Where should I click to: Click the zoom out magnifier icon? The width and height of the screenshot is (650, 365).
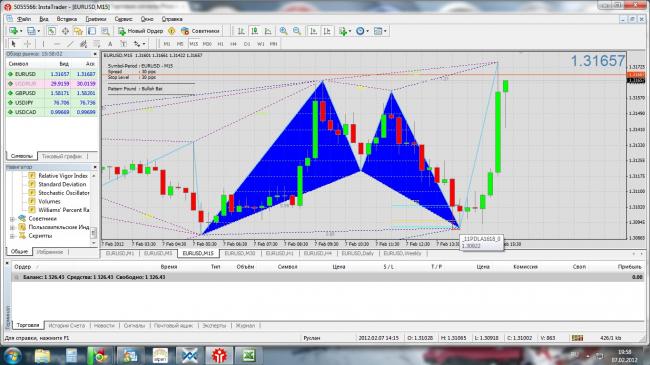point(297,31)
